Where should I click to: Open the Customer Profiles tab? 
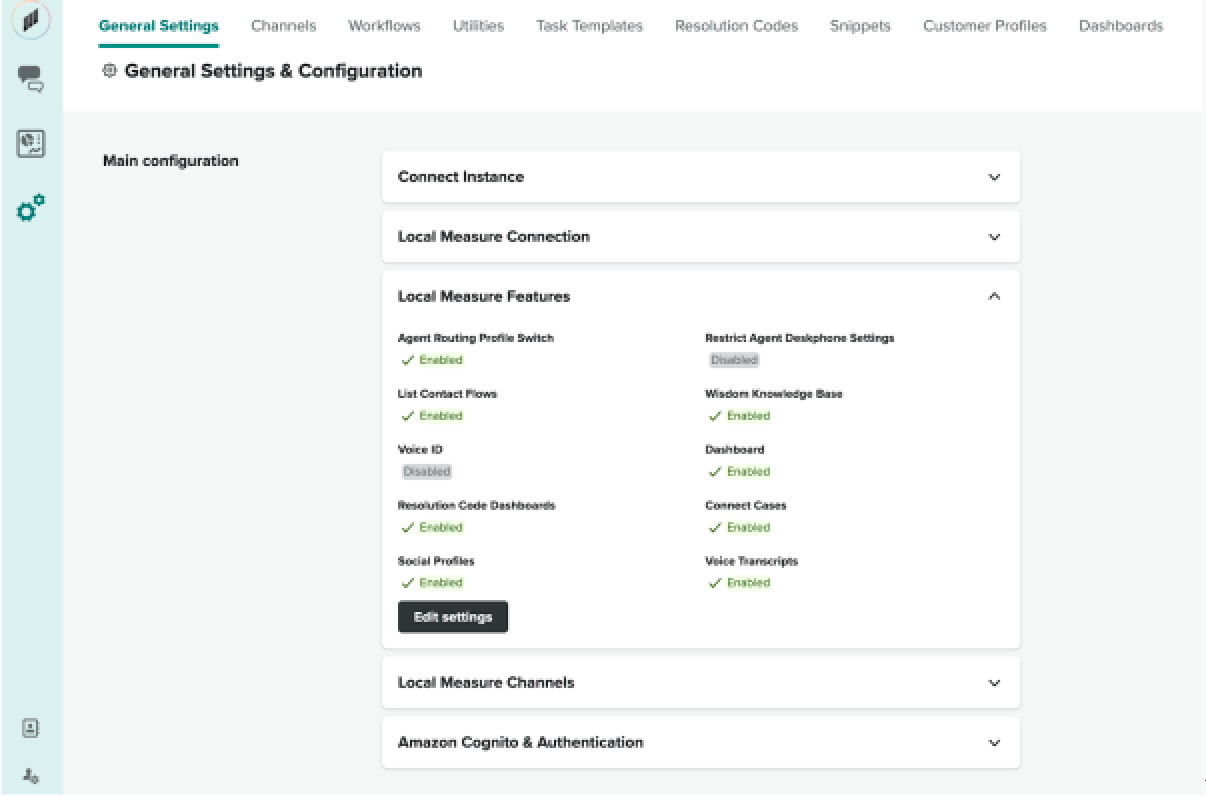(x=984, y=26)
